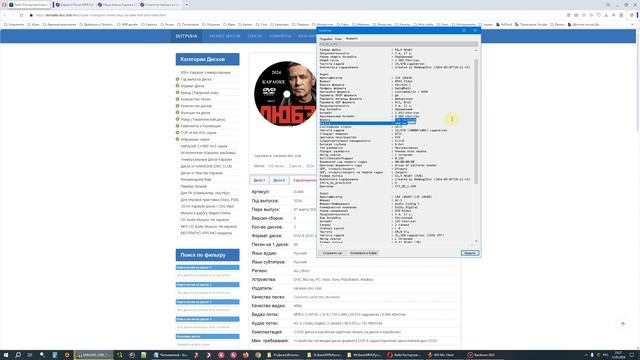Image resolution: width=640 pixels, height=360 pixels.
Task: Open Диски от Мастер Караоке link
Action: (202, 173)
